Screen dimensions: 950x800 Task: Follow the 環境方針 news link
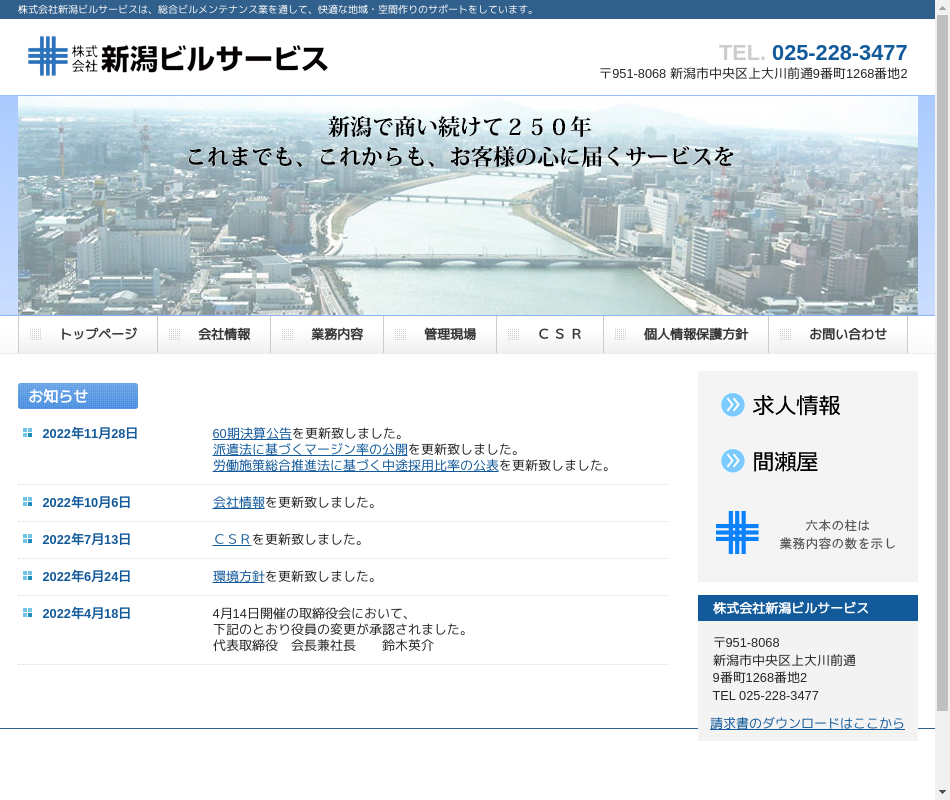point(238,576)
